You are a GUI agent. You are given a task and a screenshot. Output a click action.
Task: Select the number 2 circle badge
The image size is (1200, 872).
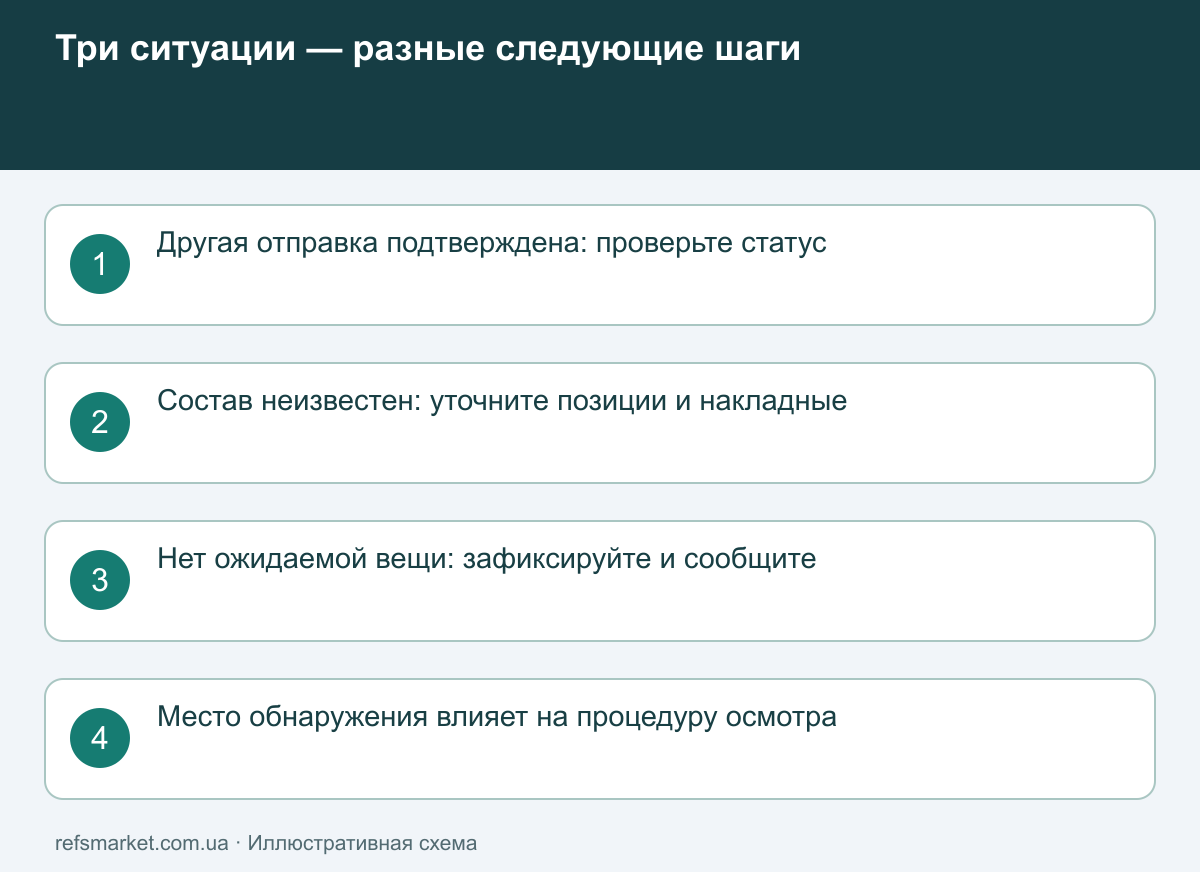tap(100, 422)
